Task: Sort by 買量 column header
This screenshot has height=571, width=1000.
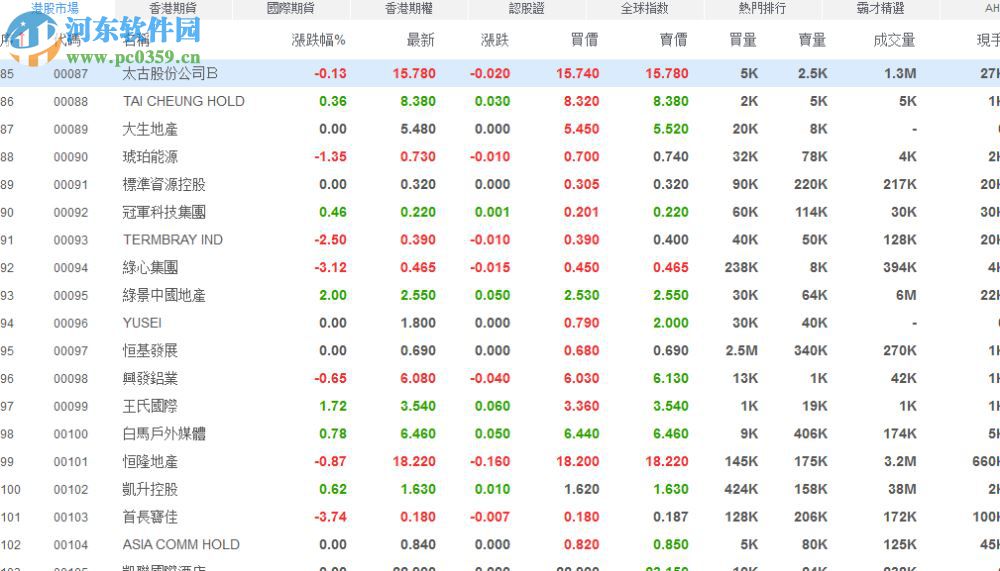Action: [743, 40]
